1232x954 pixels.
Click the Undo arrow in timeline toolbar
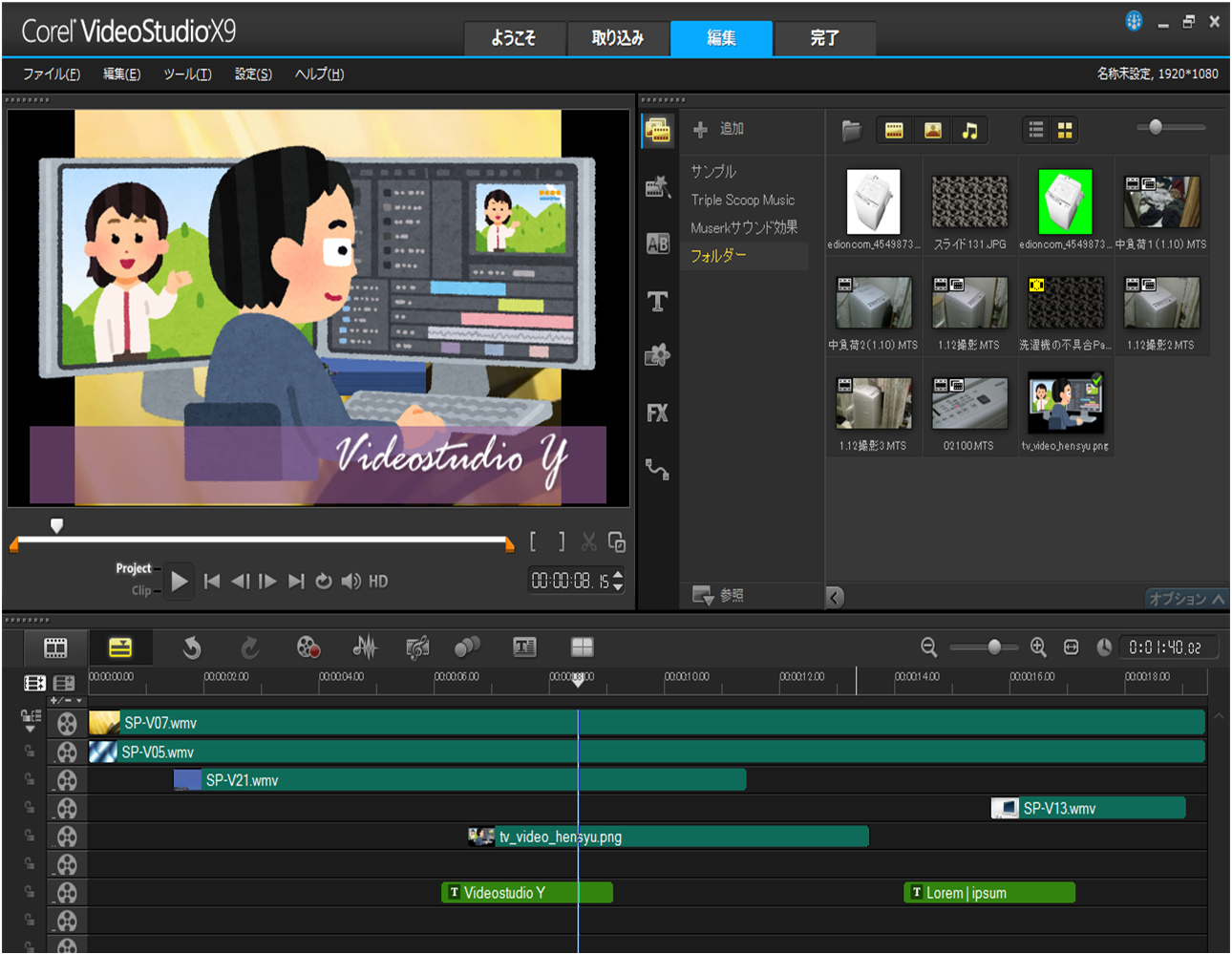192,647
